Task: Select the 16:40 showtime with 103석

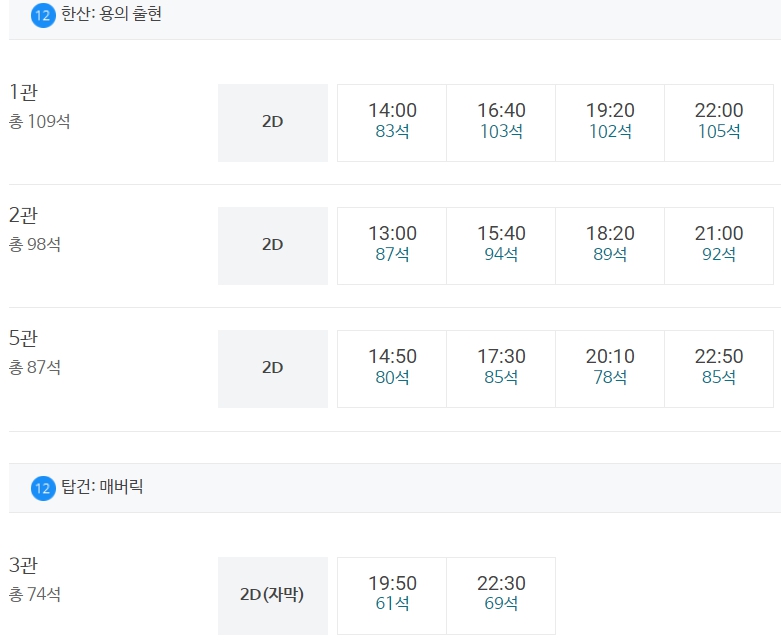Action: pyautogui.click(x=501, y=123)
